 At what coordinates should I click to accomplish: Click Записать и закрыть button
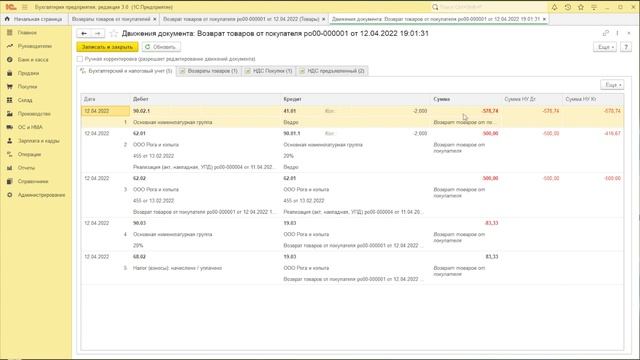pyautogui.click(x=107, y=47)
